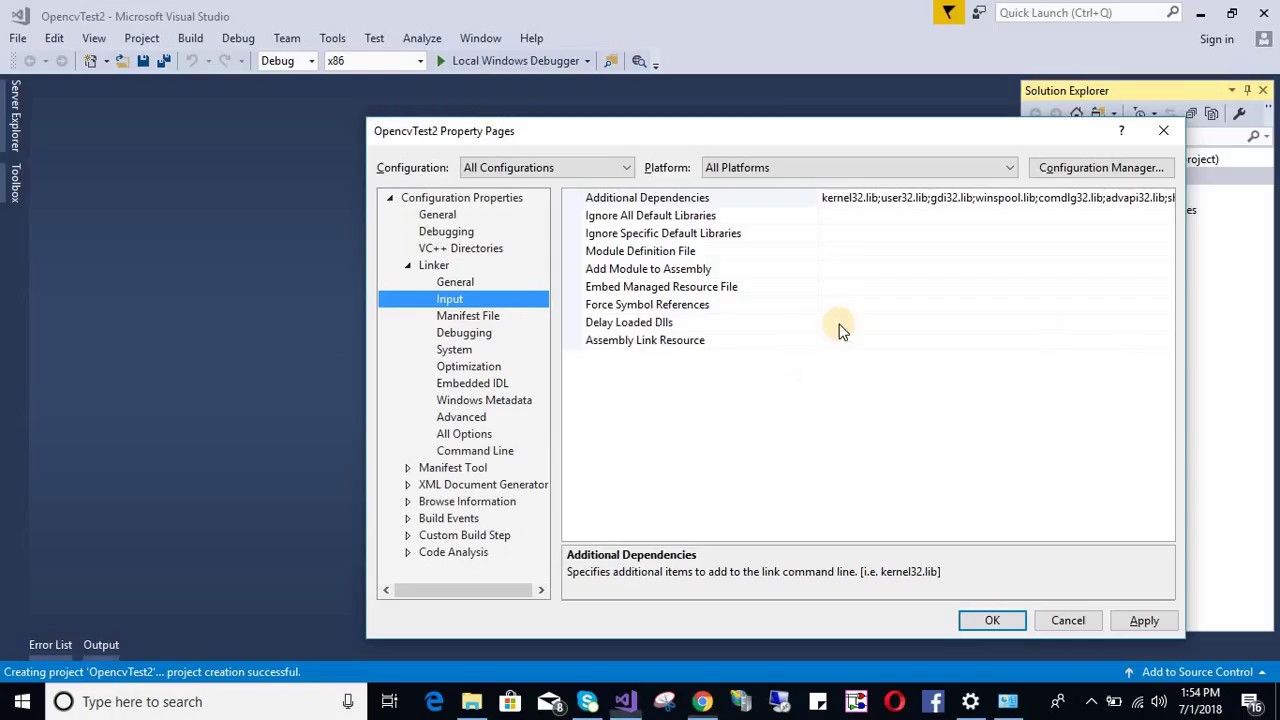Open the Configuration dropdown in Property Pages
1280x720 pixels.
pyautogui.click(x=547, y=168)
